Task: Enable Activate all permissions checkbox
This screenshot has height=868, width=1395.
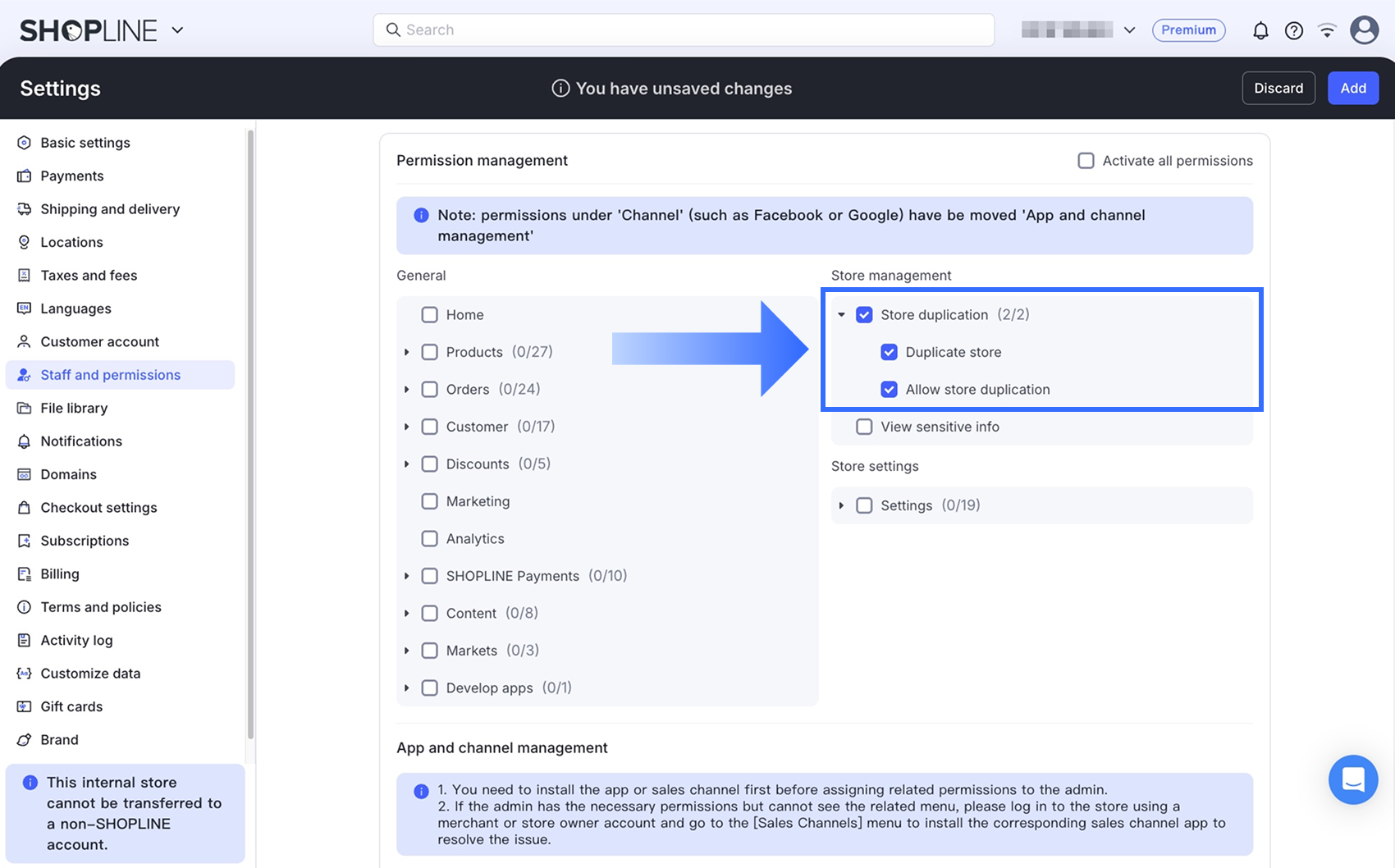Action: click(x=1086, y=161)
